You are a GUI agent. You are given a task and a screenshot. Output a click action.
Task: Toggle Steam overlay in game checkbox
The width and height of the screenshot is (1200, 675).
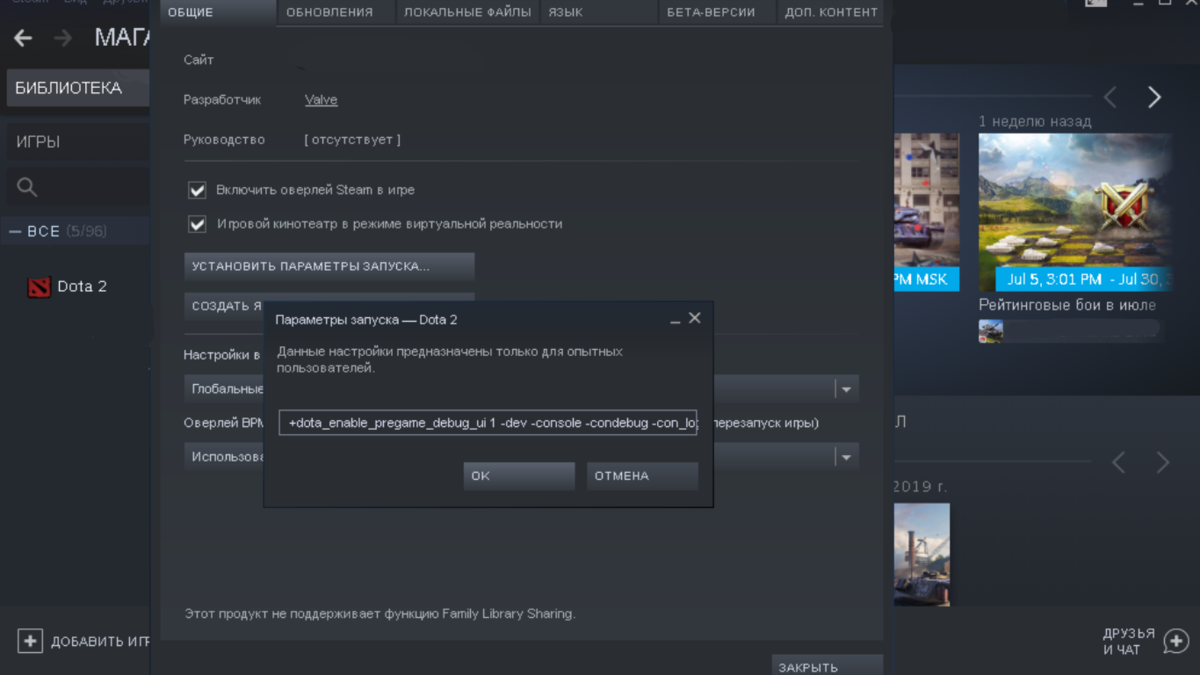coord(197,190)
